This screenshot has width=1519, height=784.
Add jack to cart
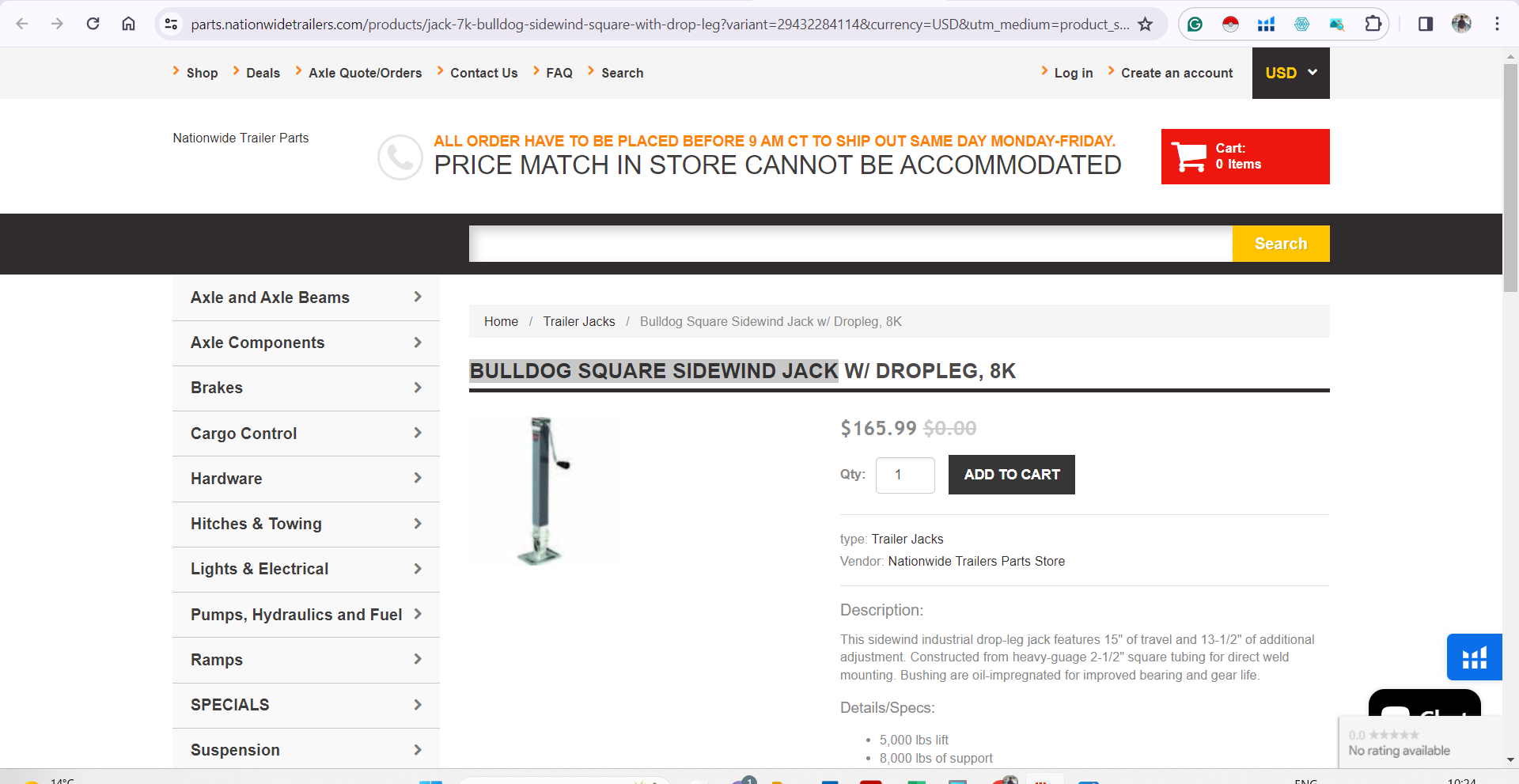1012,475
